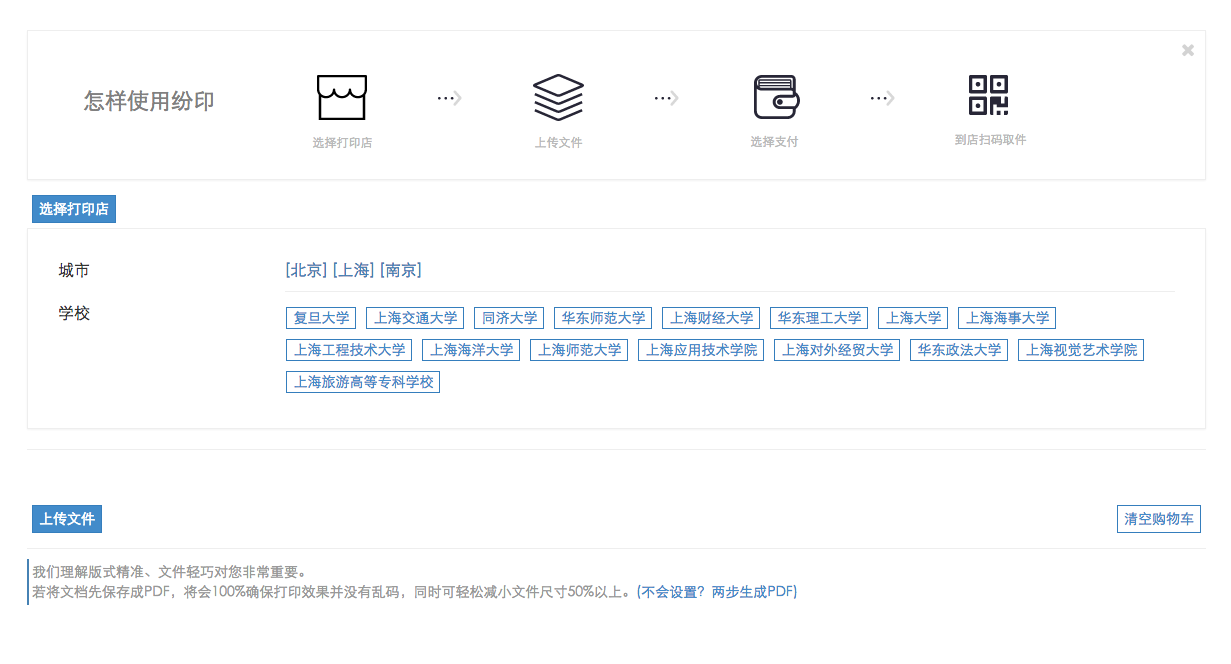Choose 上海应用技术学院 school
1231x664 pixels.
pyautogui.click(x=701, y=350)
